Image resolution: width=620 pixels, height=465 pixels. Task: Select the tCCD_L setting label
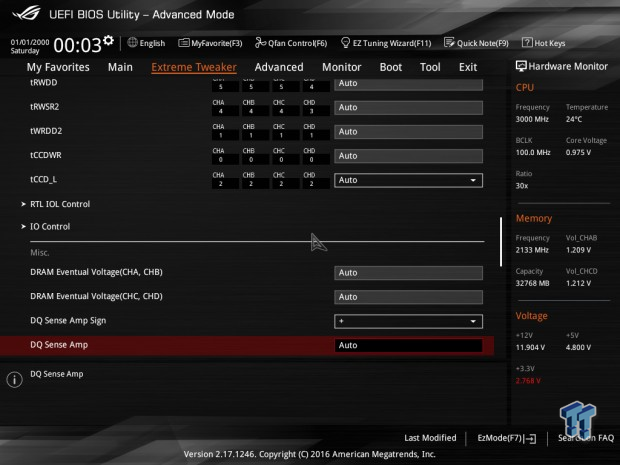click(x=43, y=180)
